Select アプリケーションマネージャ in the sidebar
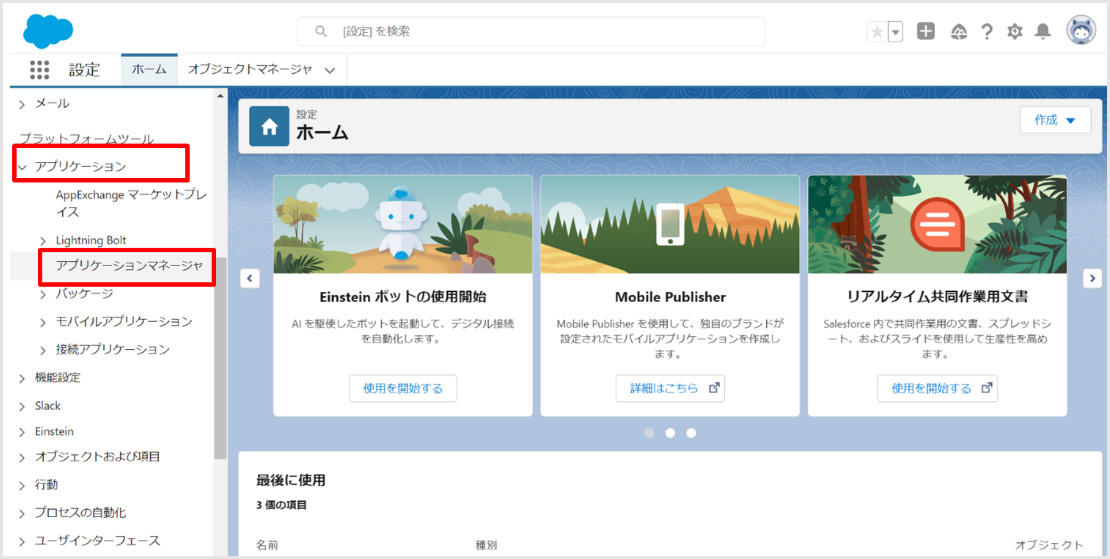 [129, 266]
